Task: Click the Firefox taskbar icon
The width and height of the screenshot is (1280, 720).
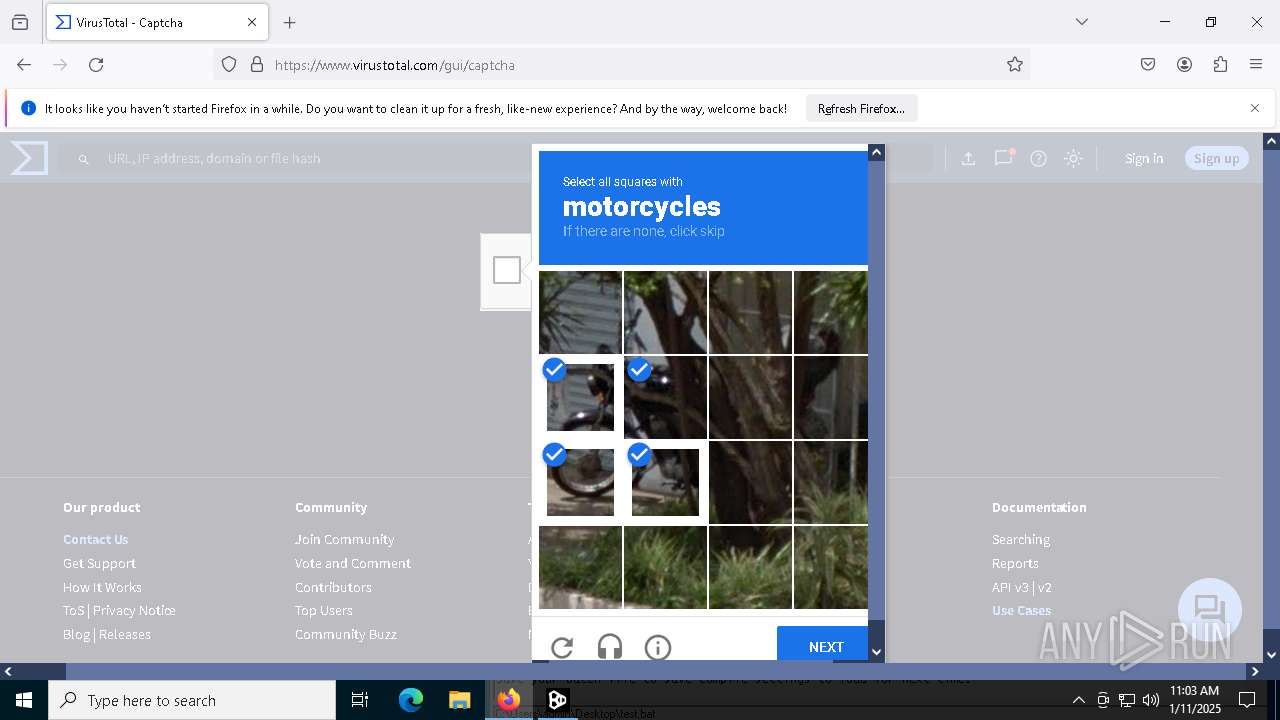Action: pos(508,700)
